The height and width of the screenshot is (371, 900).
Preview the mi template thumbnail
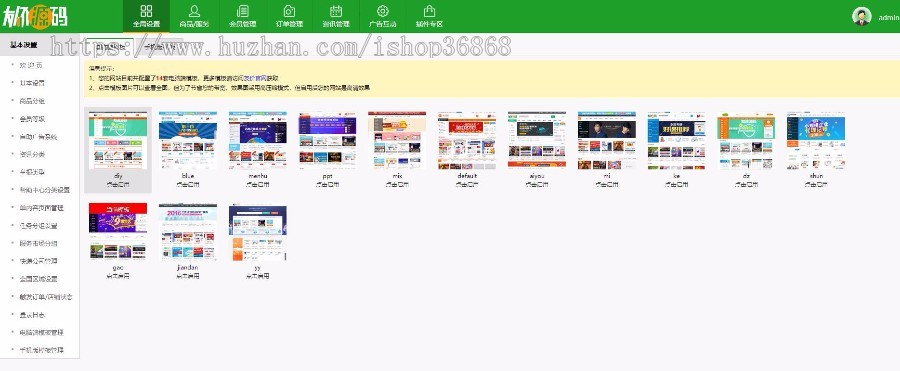(607, 140)
